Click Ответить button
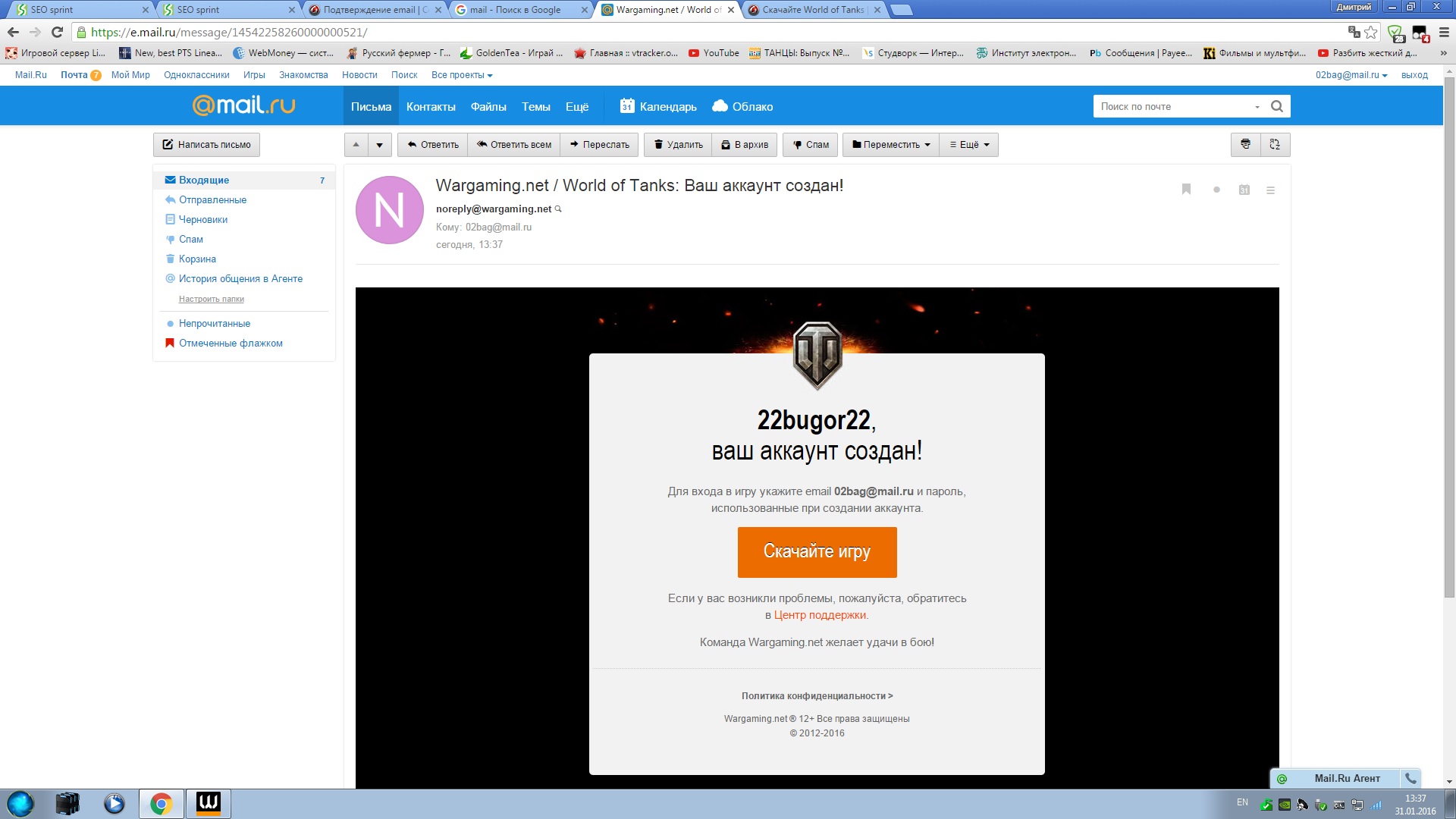 click(x=433, y=144)
